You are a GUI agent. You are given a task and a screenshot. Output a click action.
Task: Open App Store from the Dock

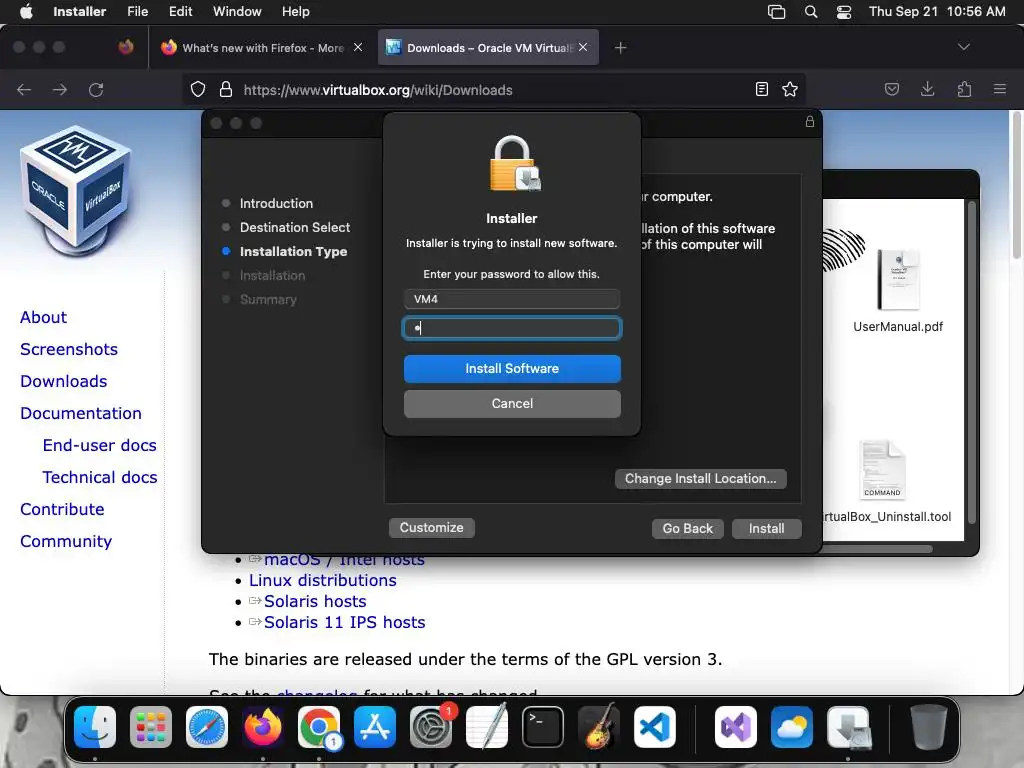375,727
